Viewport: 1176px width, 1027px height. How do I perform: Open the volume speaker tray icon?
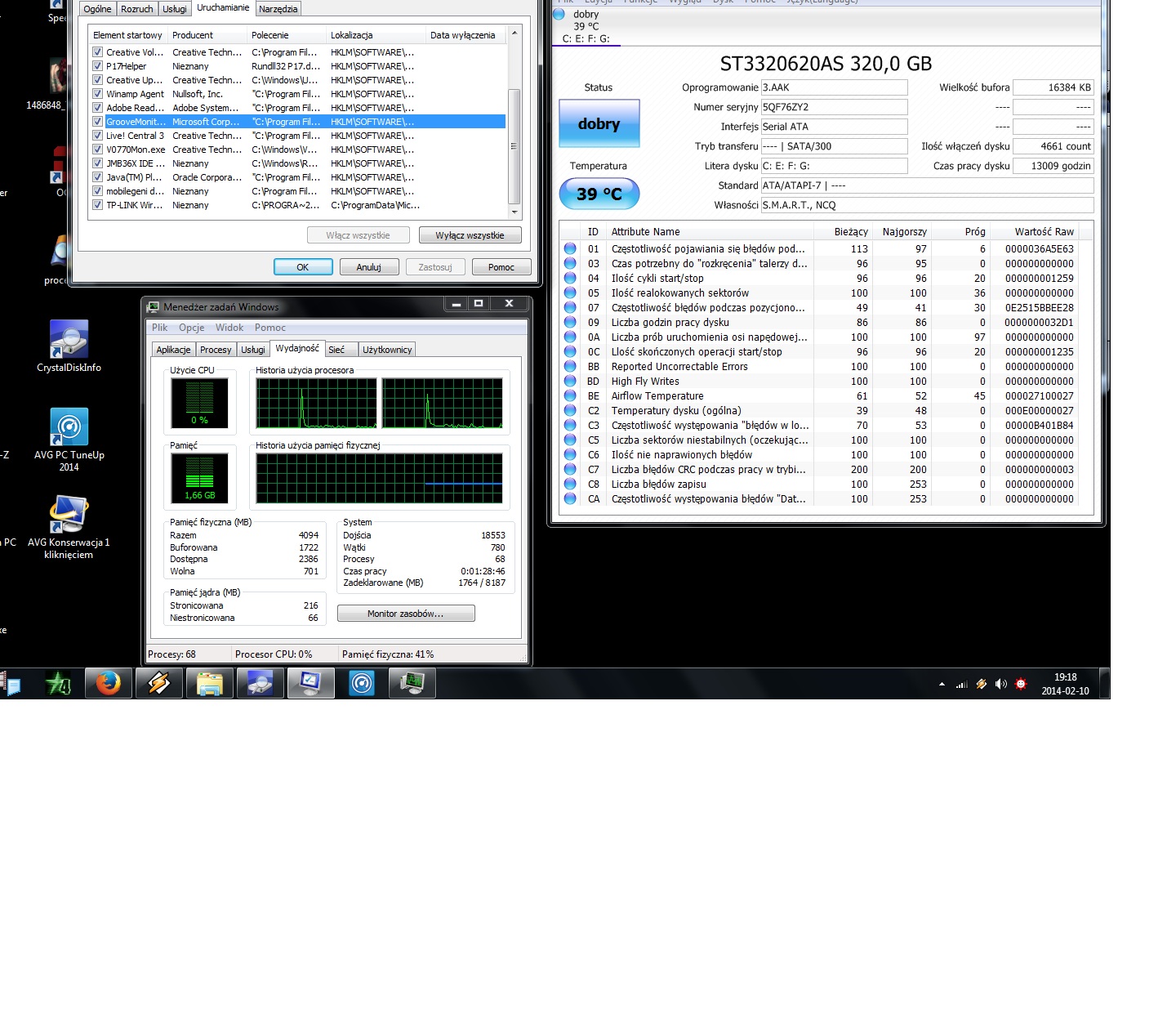pos(1001,684)
